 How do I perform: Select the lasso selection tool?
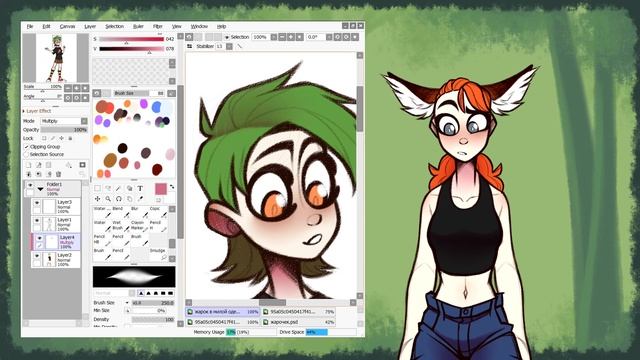[108, 188]
